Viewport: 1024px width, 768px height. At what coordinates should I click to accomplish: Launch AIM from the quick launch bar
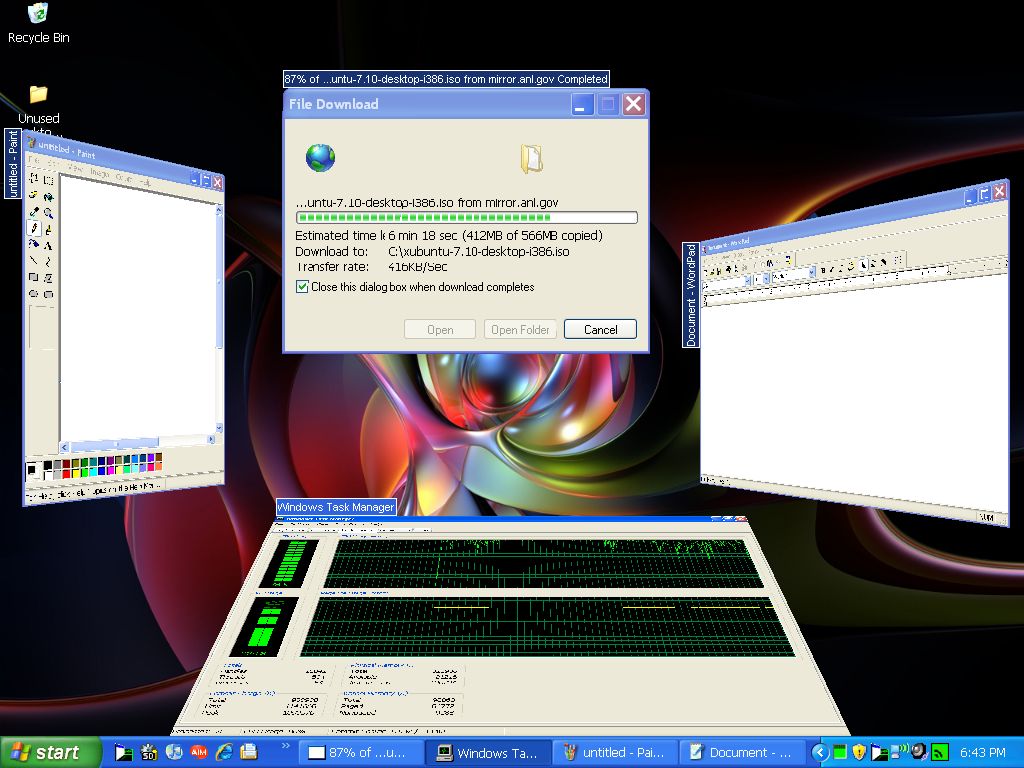click(x=199, y=752)
